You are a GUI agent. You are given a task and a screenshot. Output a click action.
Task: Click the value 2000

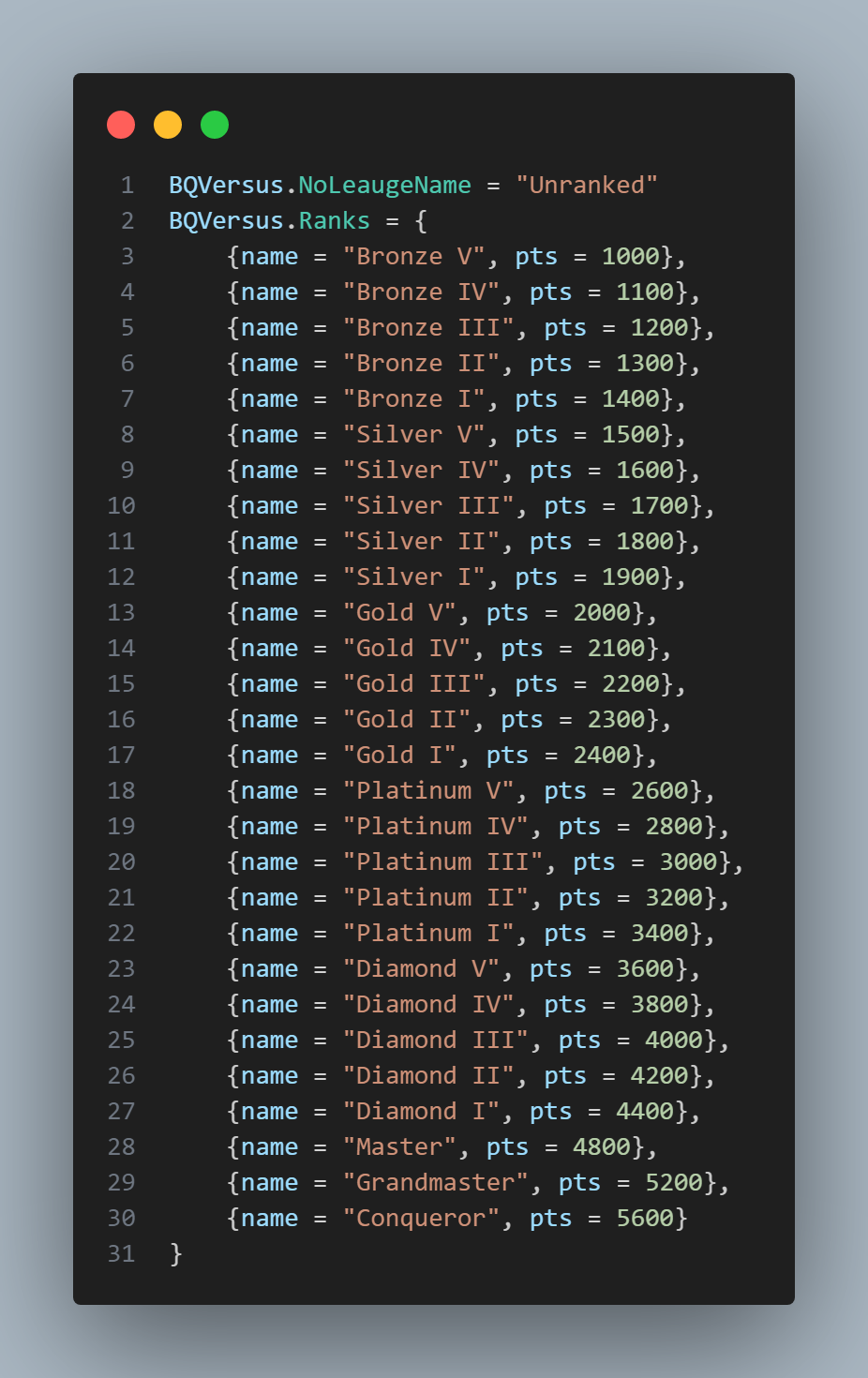coord(602,612)
